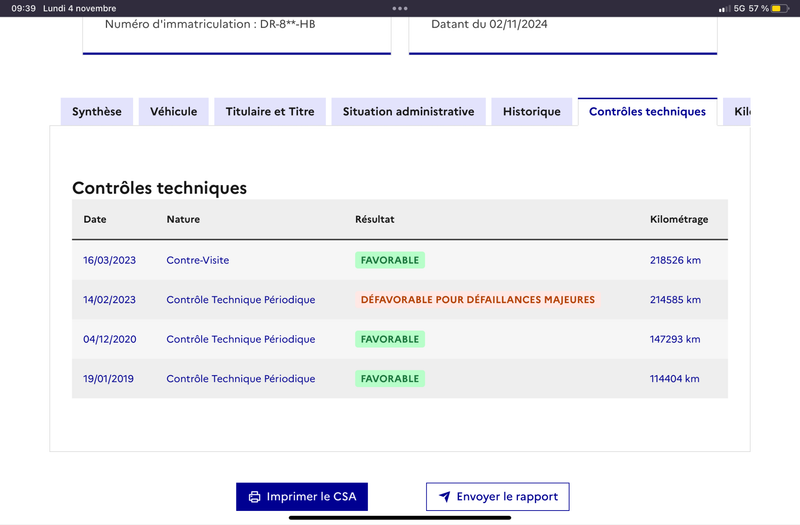
Task: Click Contrôle Technique Périodique in 04/12/2020 row
Action: [241, 339]
